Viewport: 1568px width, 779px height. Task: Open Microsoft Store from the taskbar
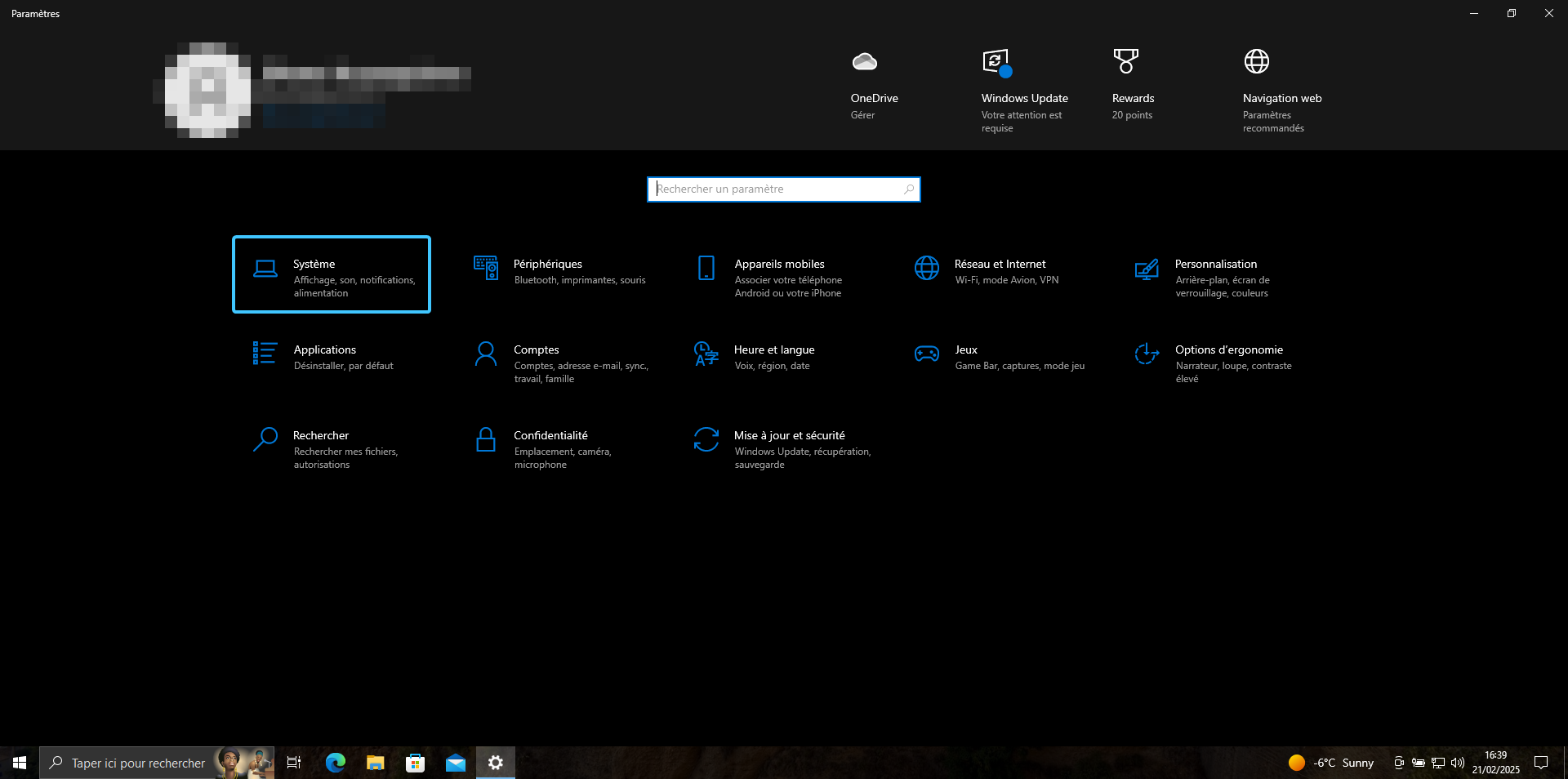(x=415, y=763)
